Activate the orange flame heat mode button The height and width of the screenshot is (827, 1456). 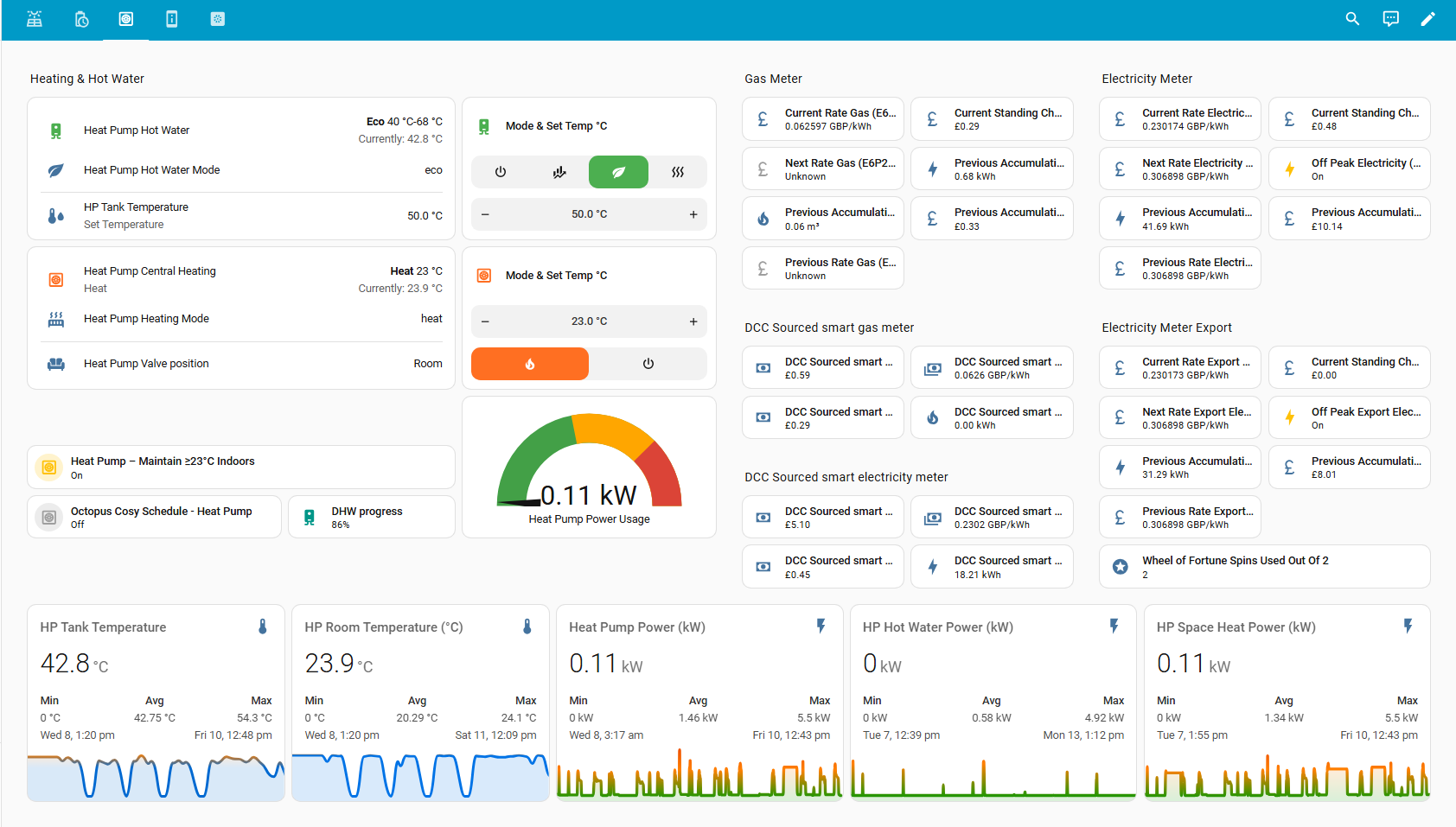pos(530,364)
